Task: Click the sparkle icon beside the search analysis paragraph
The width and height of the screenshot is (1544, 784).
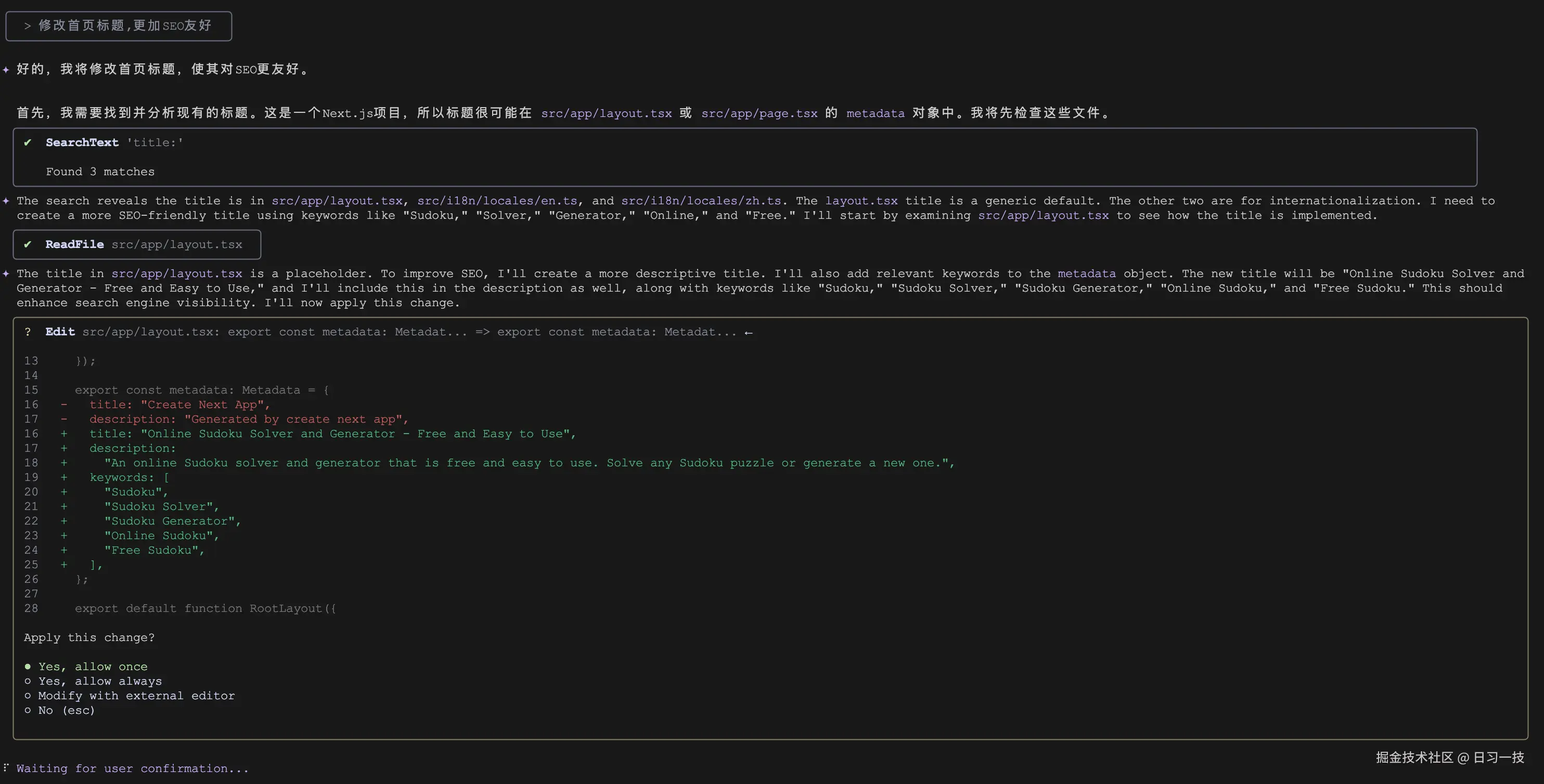Action: [6, 201]
